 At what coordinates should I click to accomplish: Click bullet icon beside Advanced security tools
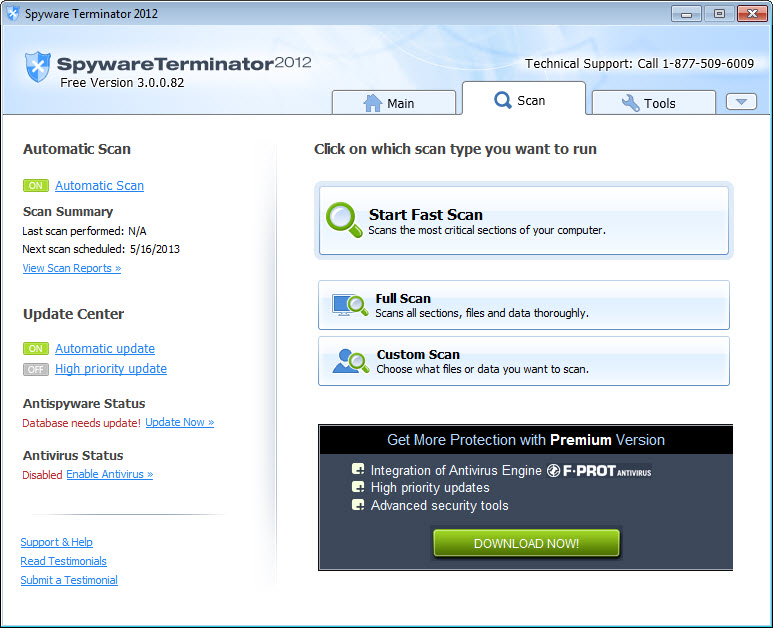coord(358,504)
